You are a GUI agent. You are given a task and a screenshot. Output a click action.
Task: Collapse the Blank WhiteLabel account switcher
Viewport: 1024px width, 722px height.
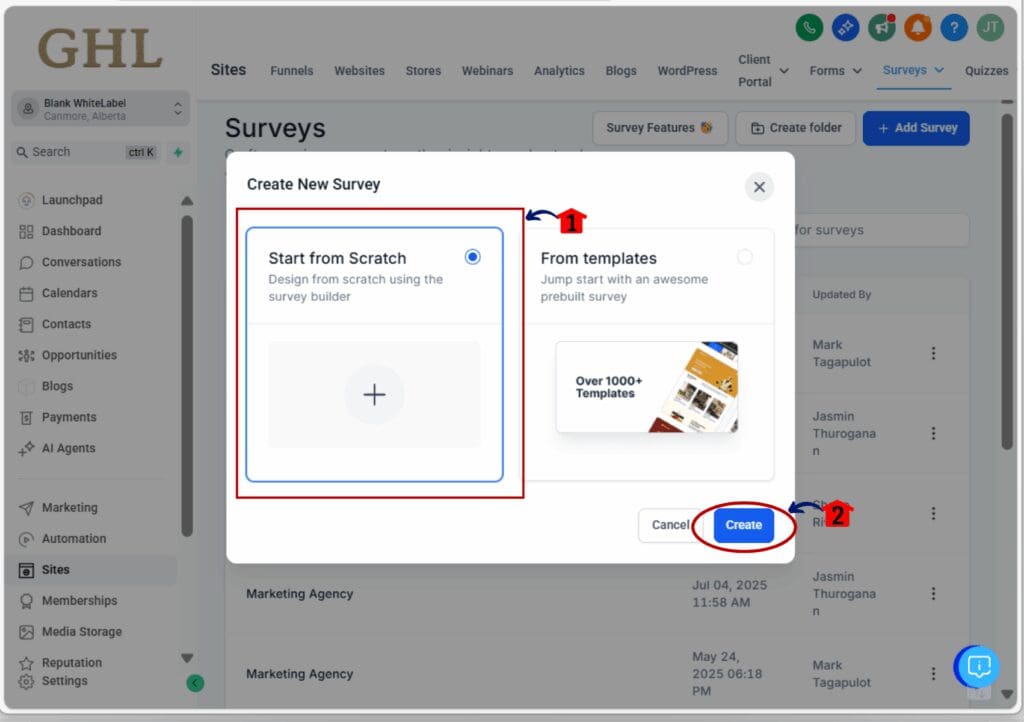coord(177,107)
